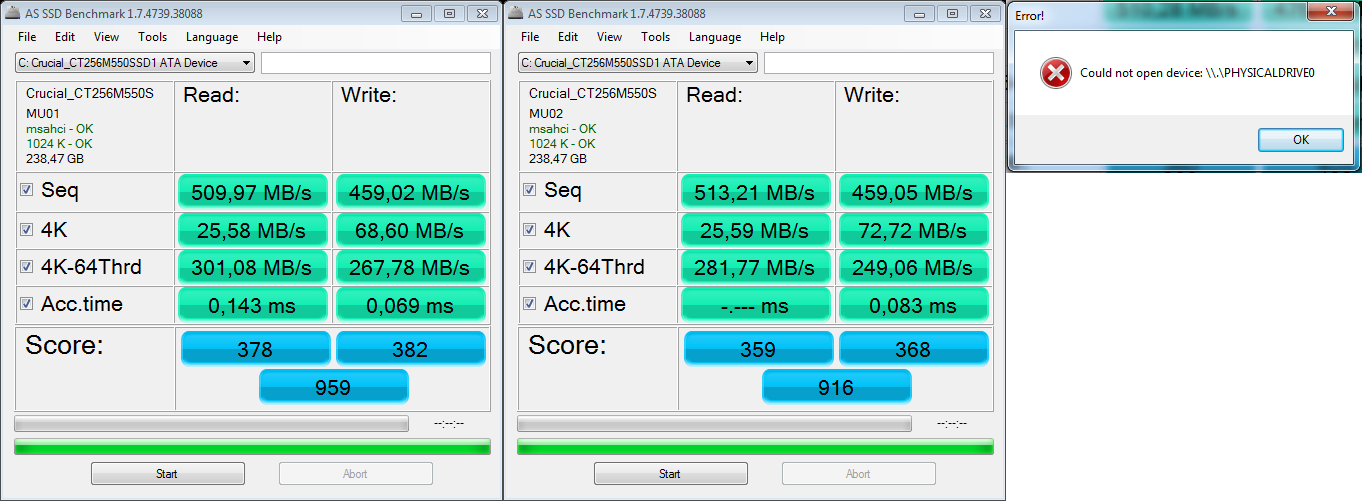The image size is (1362, 501).
Task: Click 4K-64Thrd read value 281,77 MB/s
Action: click(x=756, y=267)
